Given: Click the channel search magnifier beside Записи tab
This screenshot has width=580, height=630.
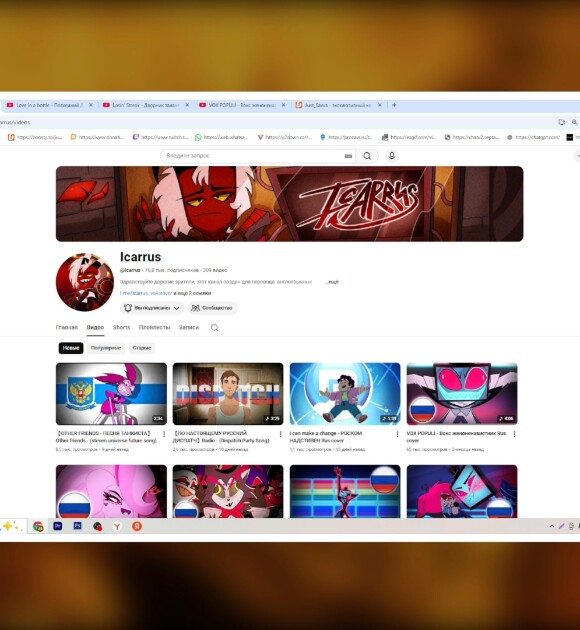Looking at the screenshot, I should pyautogui.click(x=214, y=327).
